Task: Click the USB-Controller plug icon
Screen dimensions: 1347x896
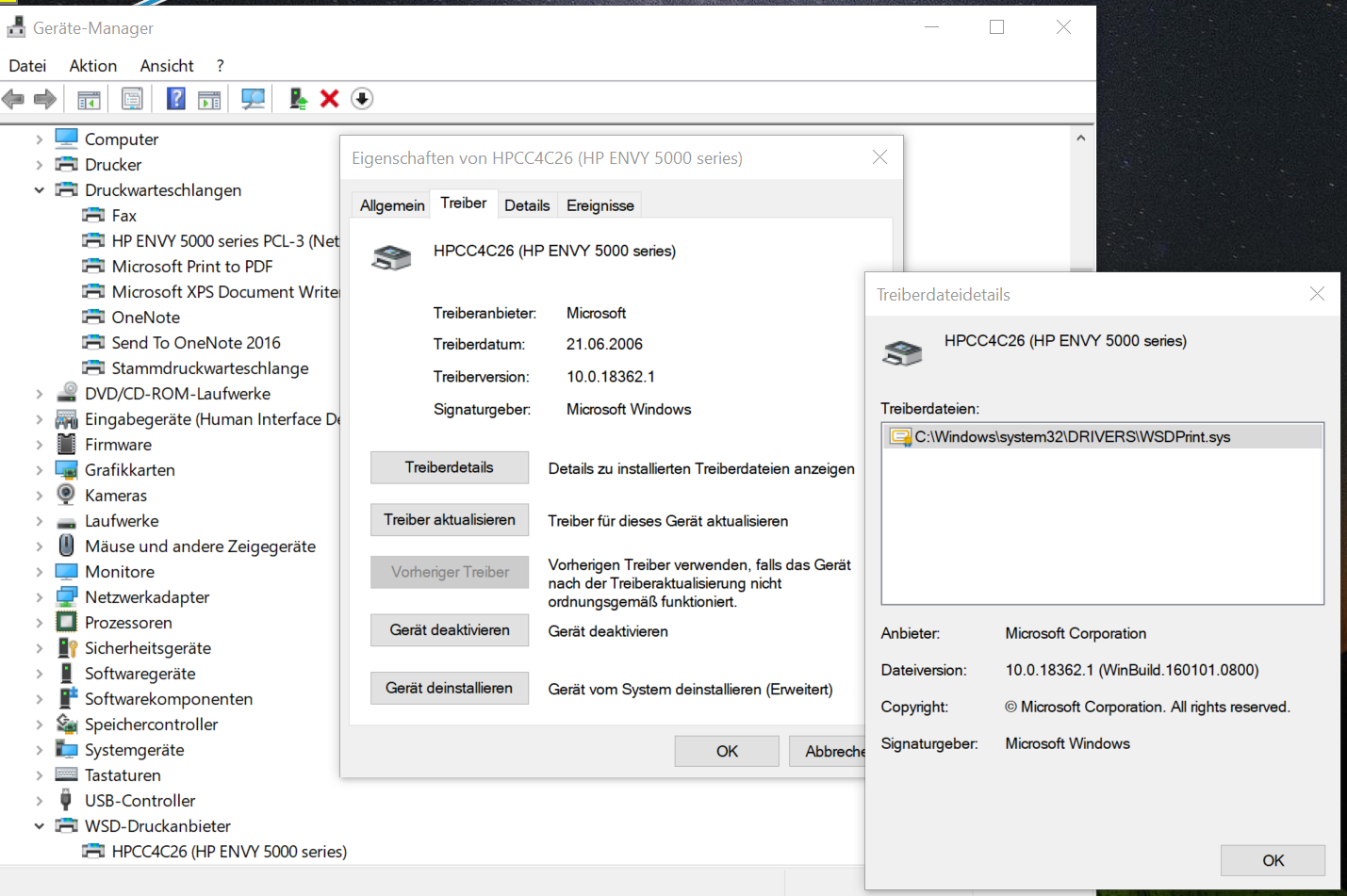Action: coord(66,800)
